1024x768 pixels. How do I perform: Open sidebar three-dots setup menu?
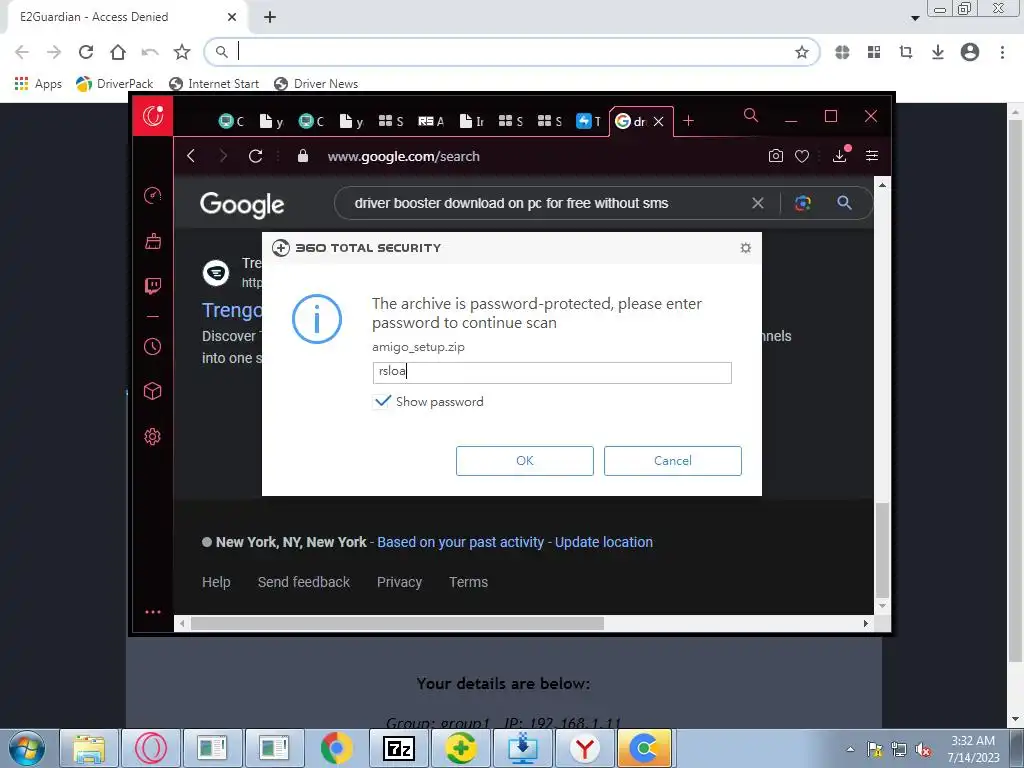[x=153, y=612]
